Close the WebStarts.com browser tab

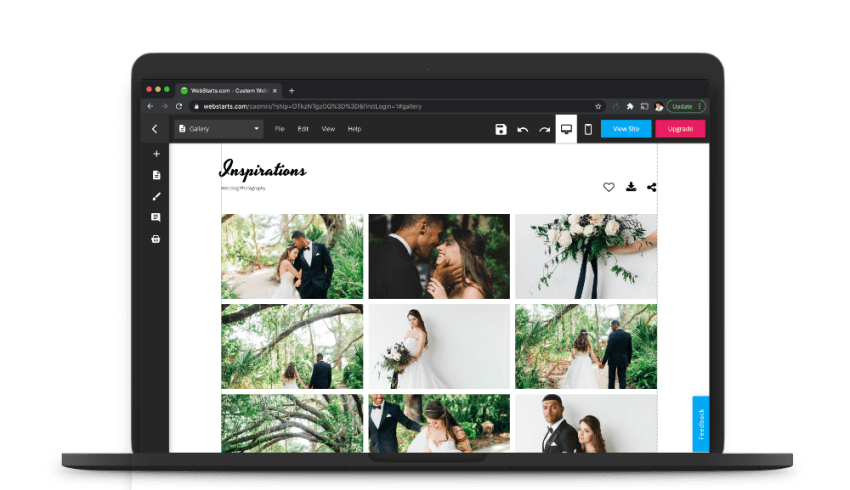275,91
